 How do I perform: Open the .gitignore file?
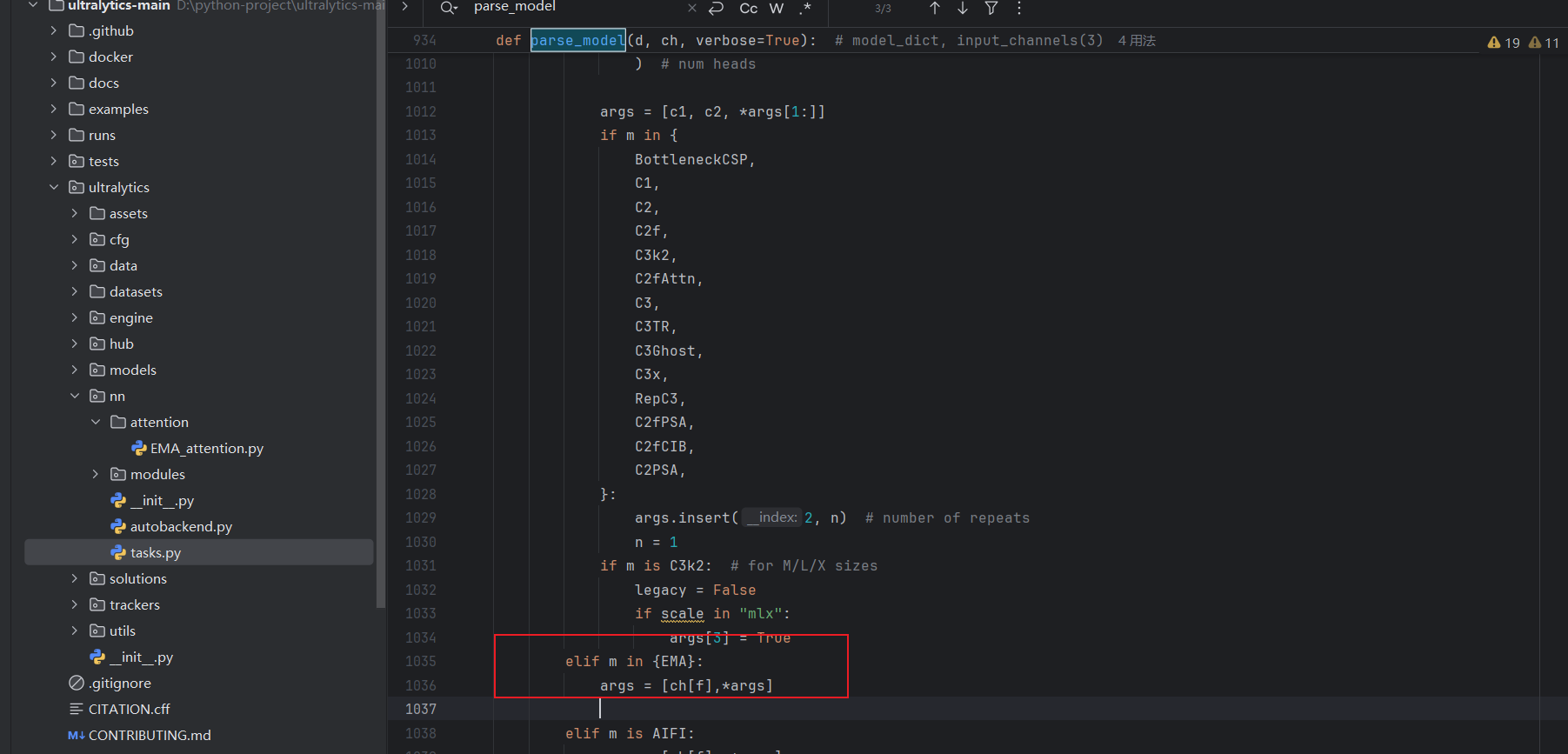120,683
